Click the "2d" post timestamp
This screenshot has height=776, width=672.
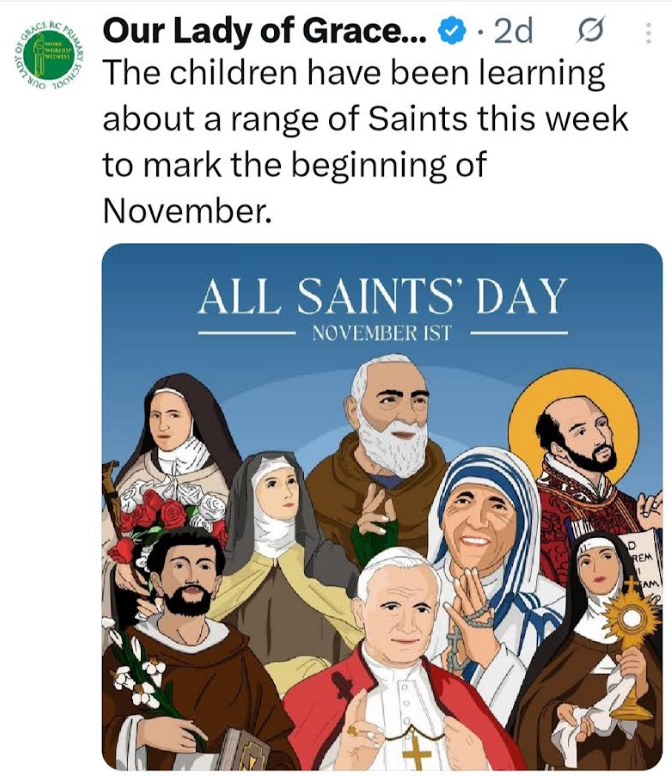tap(514, 32)
